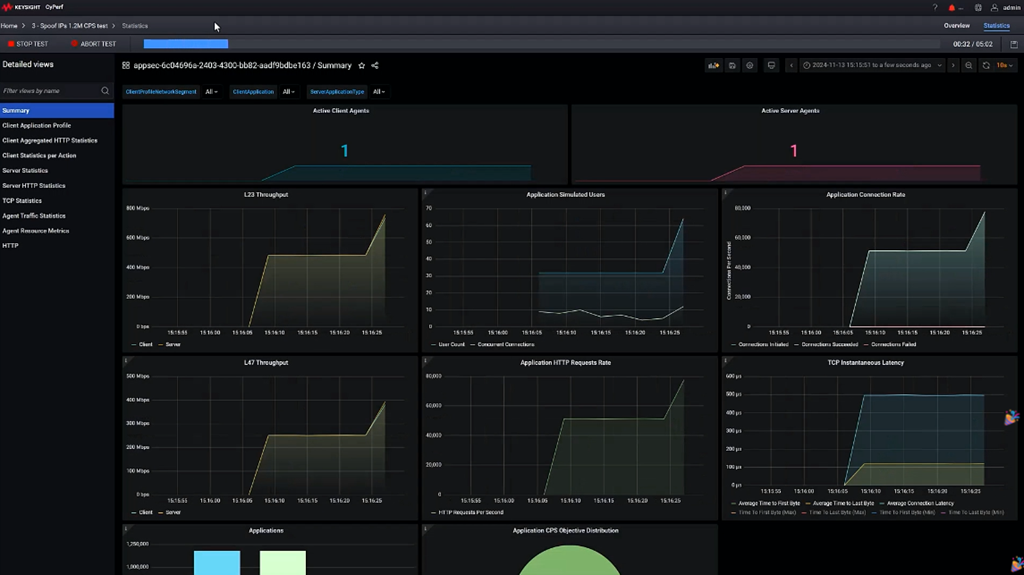Click the refresh dashboard icon
1024x575 pixels.
tap(986, 66)
